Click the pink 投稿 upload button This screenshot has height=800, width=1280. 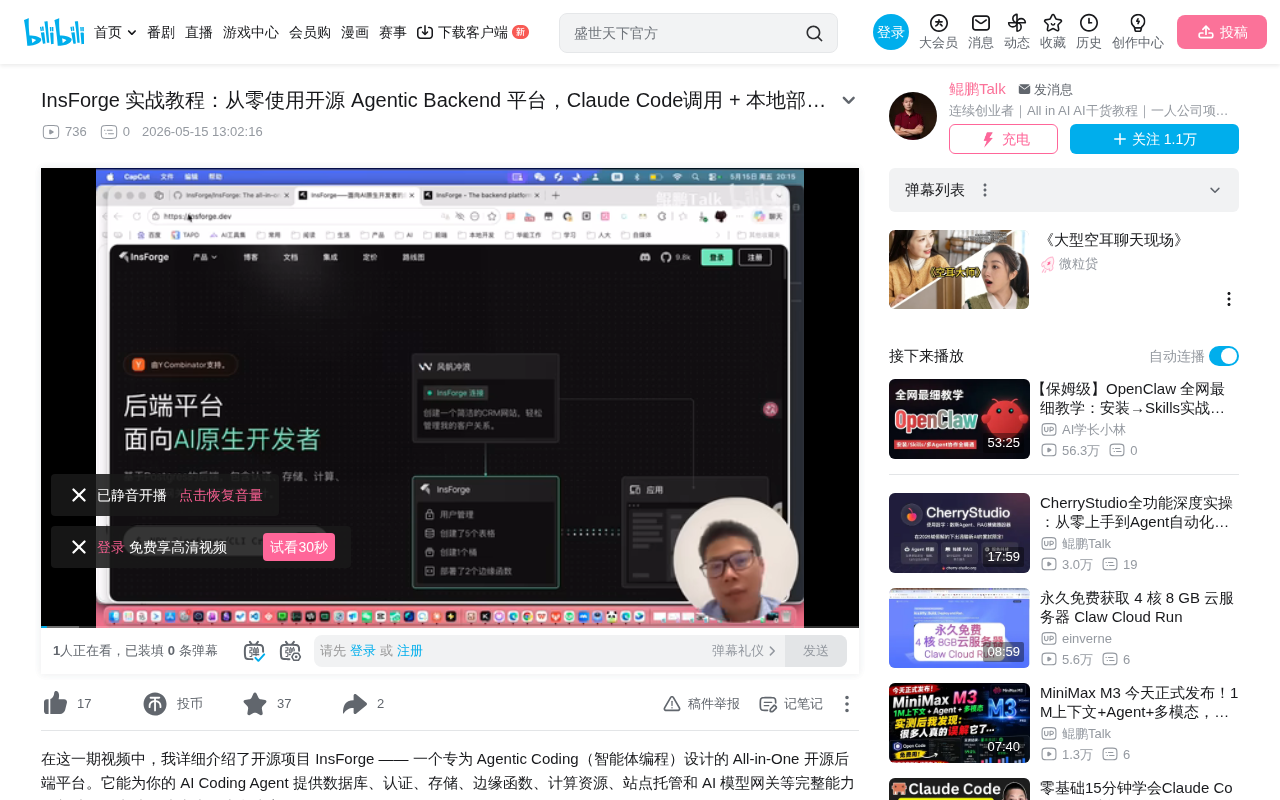(x=1222, y=32)
